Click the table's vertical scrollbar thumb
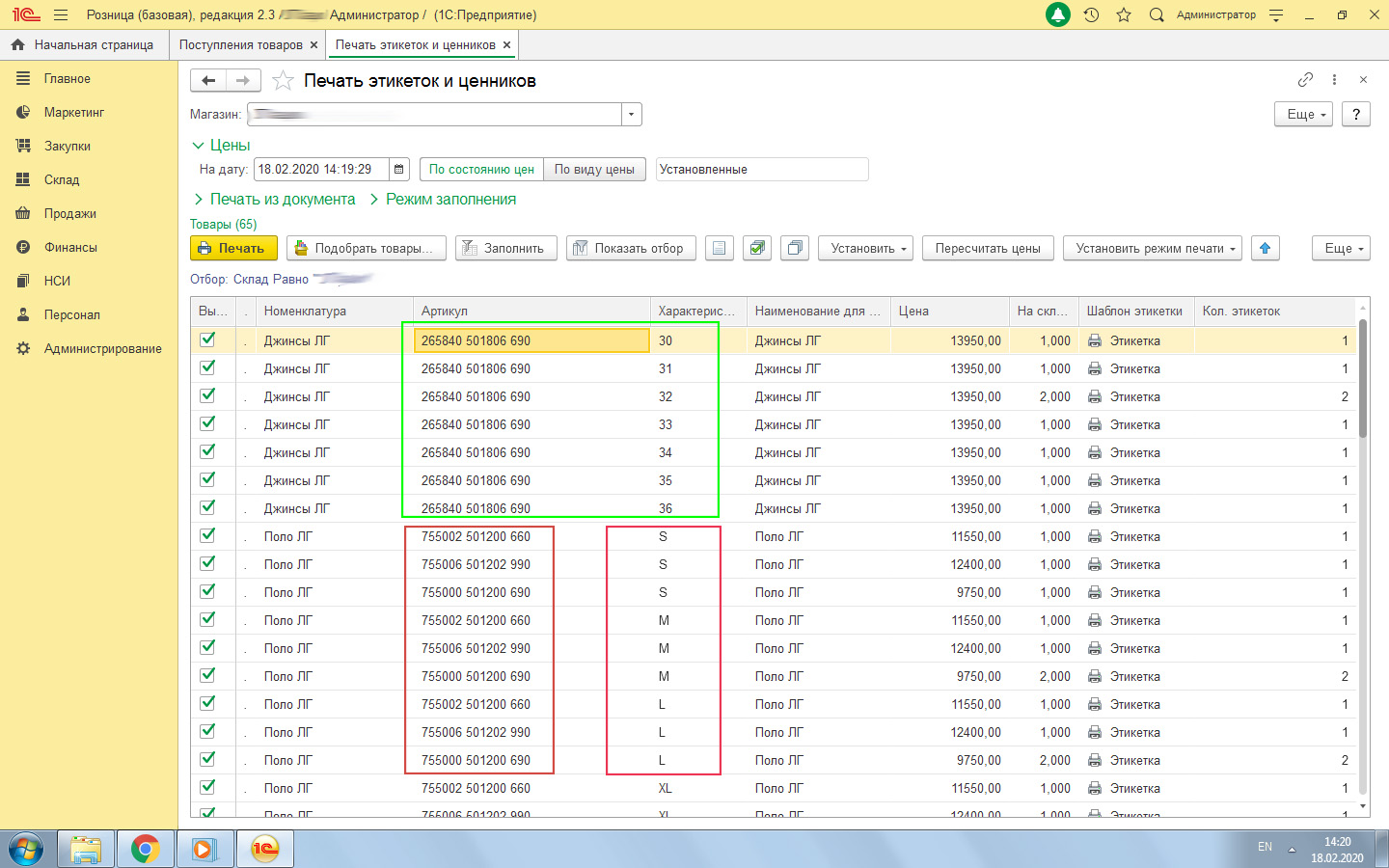This screenshot has width=1389, height=868. click(x=1362, y=378)
